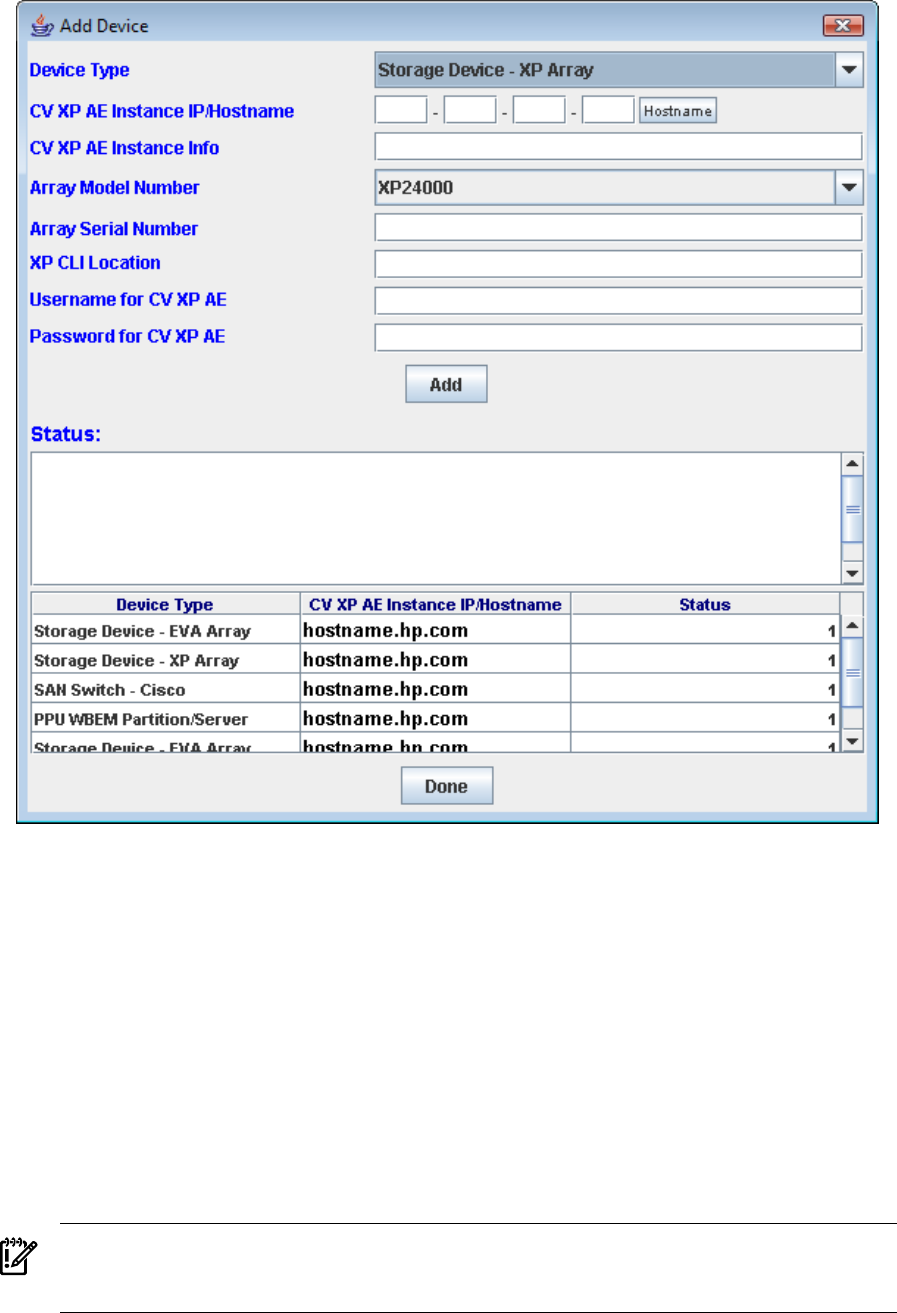Click the second IP octet field
The image size is (897, 1313).
[470, 109]
